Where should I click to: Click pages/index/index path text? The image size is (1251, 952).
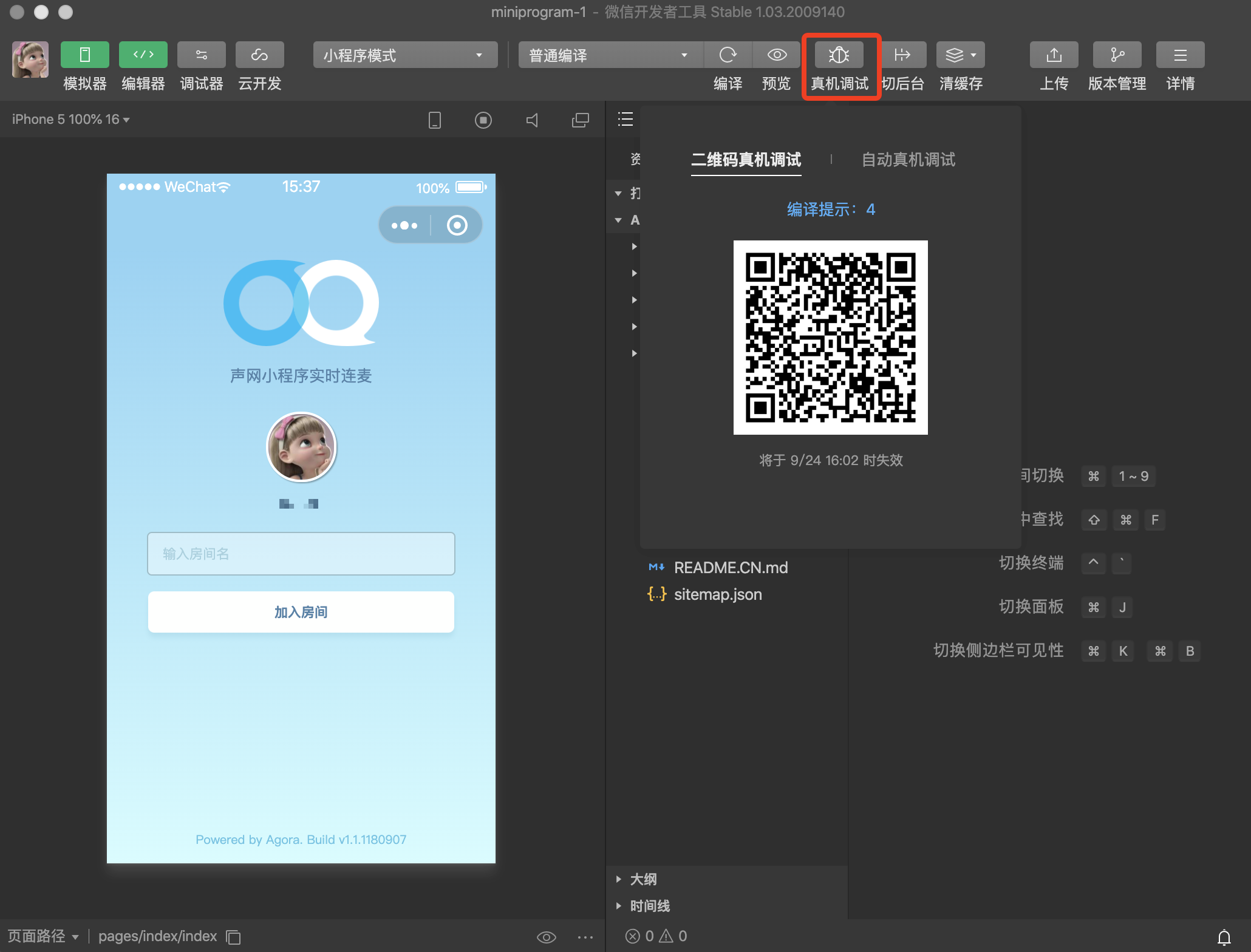tap(158, 936)
